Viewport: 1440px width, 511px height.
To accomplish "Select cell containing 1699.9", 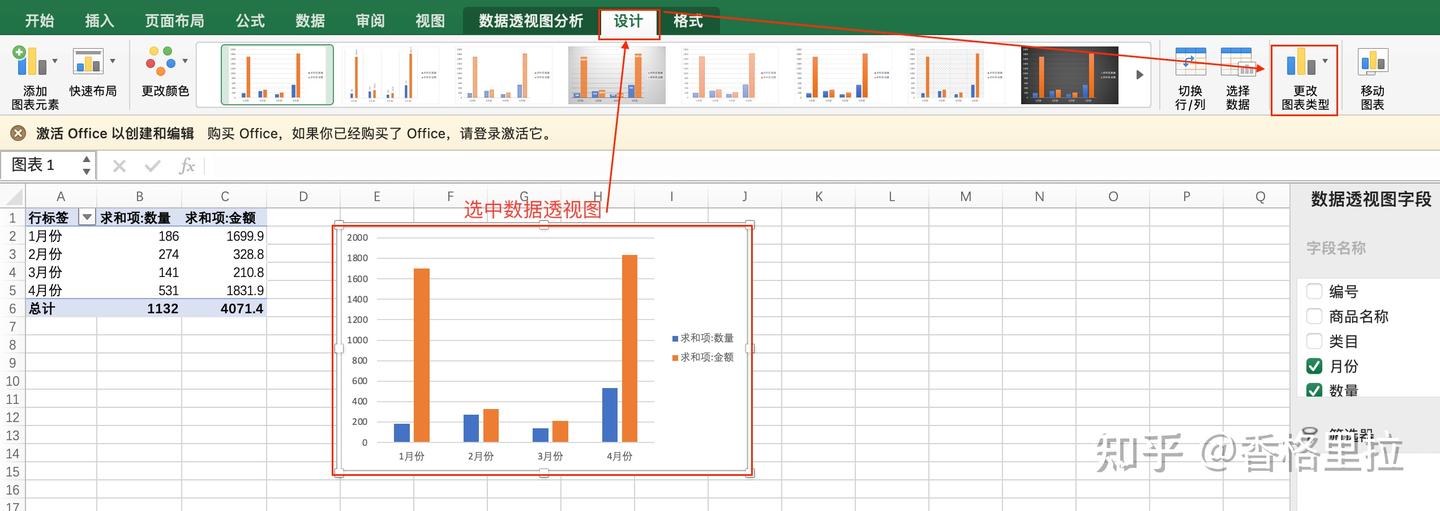I will click(224, 236).
